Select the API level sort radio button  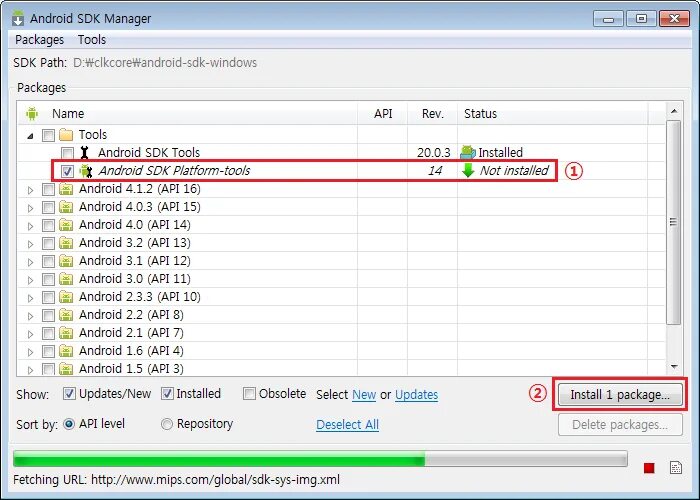[x=69, y=424]
